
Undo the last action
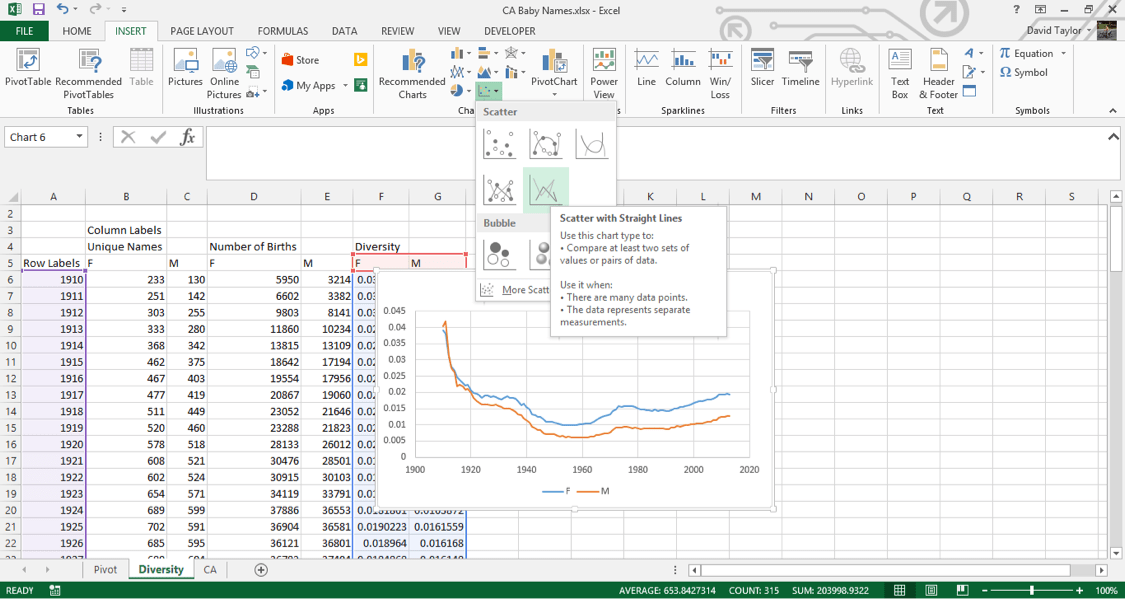pyautogui.click(x=62, y=10)
